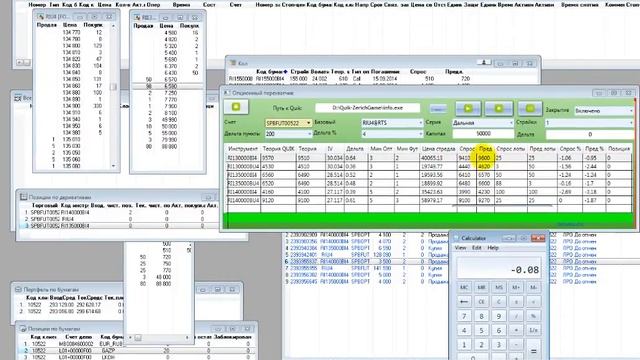Viewport: 640px width, 360px height.
Task: Click the 'Портфель по бумагам' window title icon
Action: [18, 289]
